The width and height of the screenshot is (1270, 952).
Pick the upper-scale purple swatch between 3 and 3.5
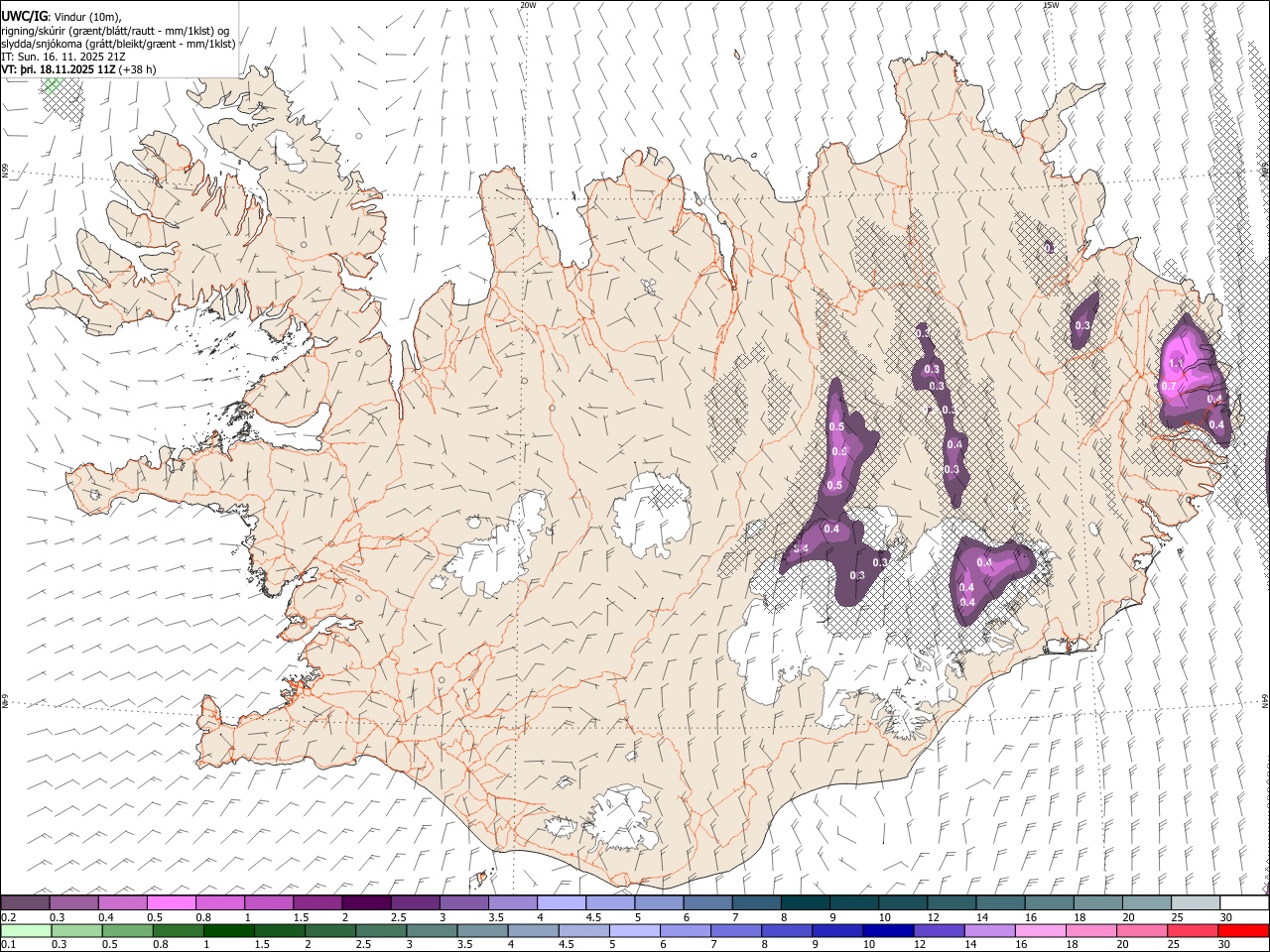pos(463,903)
